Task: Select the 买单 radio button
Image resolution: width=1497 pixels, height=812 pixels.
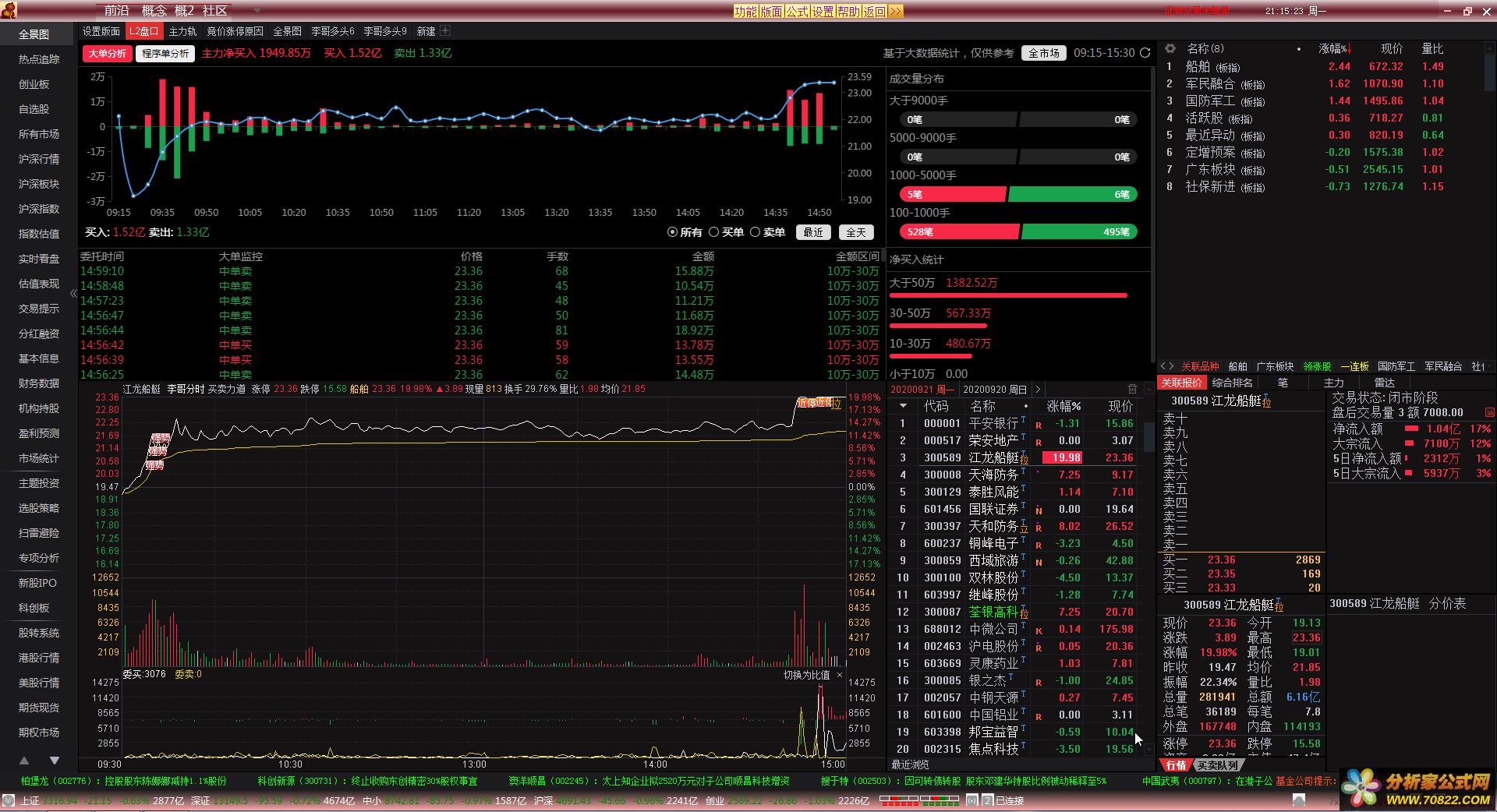Action: (713, 232)
